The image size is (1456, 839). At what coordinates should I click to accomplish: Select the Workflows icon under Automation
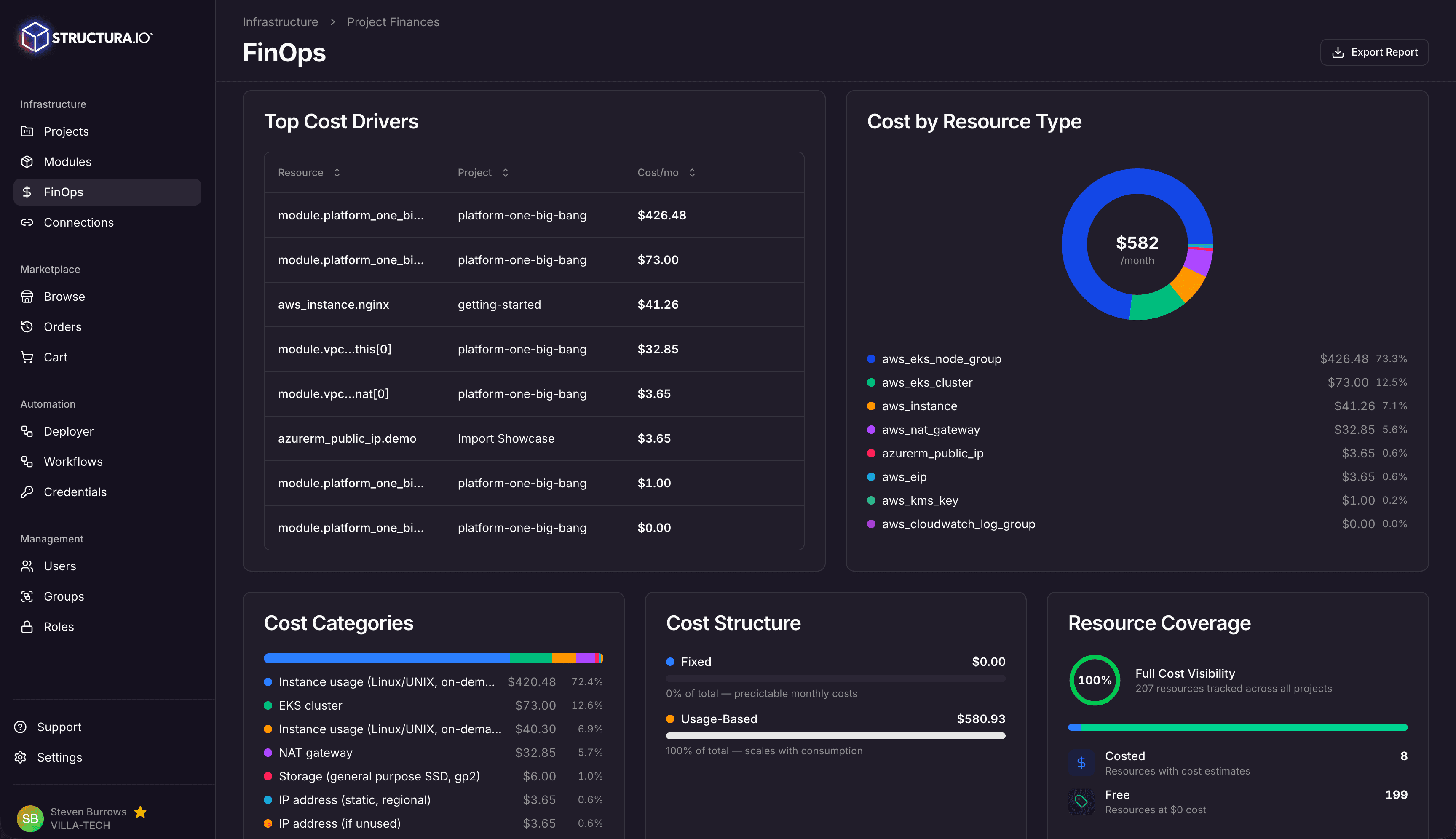click(27, 461)
